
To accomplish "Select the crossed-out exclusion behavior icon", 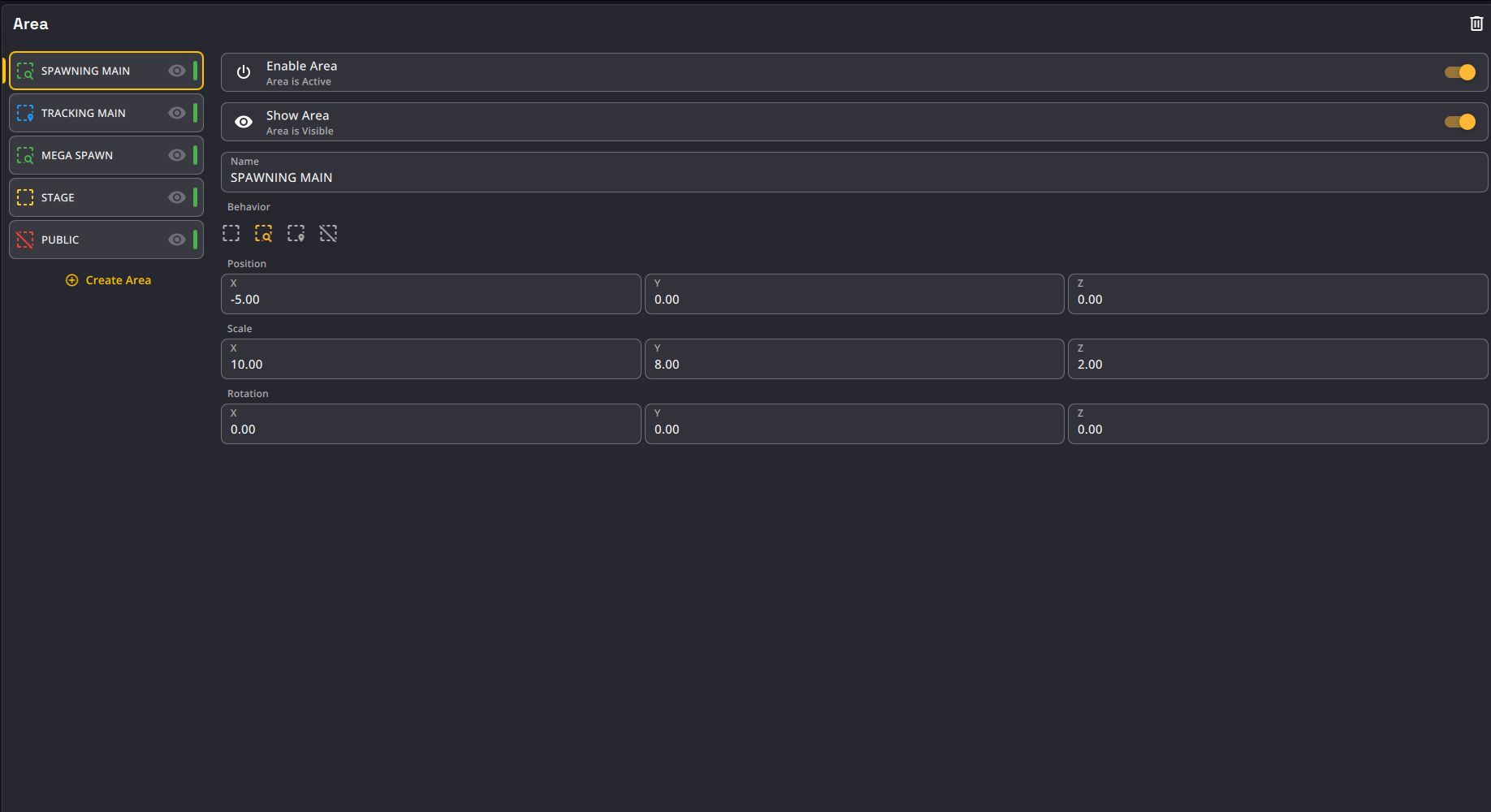I will pyautogui.click(x=328, y=234).
